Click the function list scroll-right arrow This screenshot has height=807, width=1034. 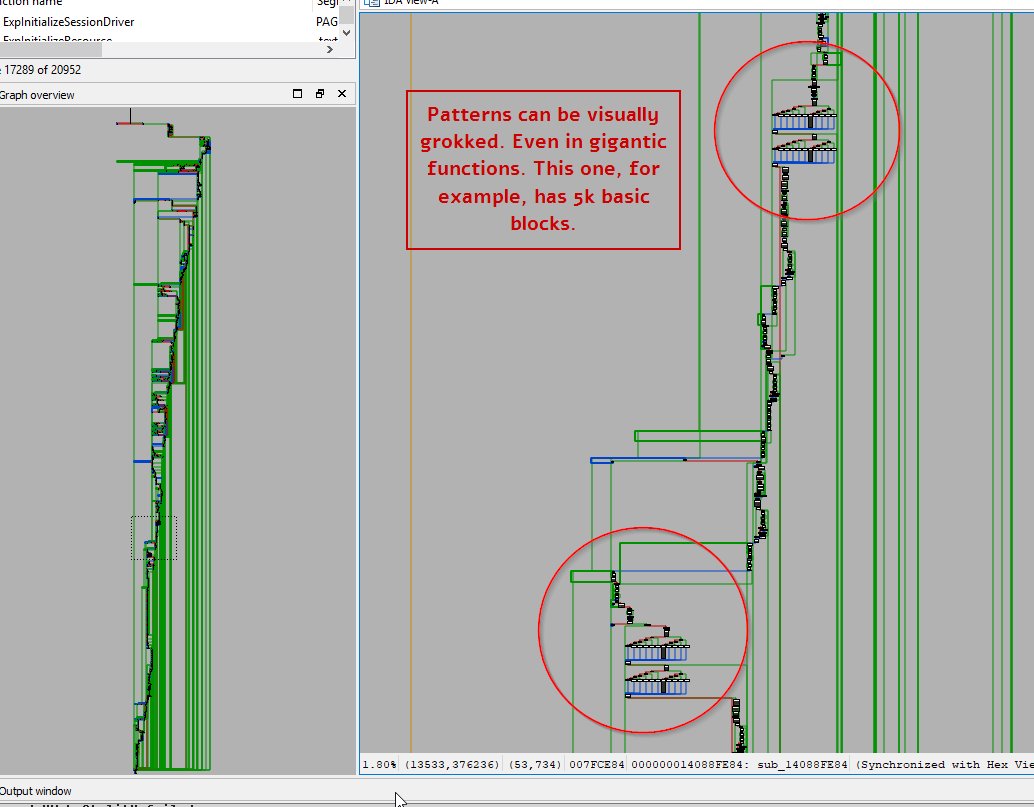330,49
